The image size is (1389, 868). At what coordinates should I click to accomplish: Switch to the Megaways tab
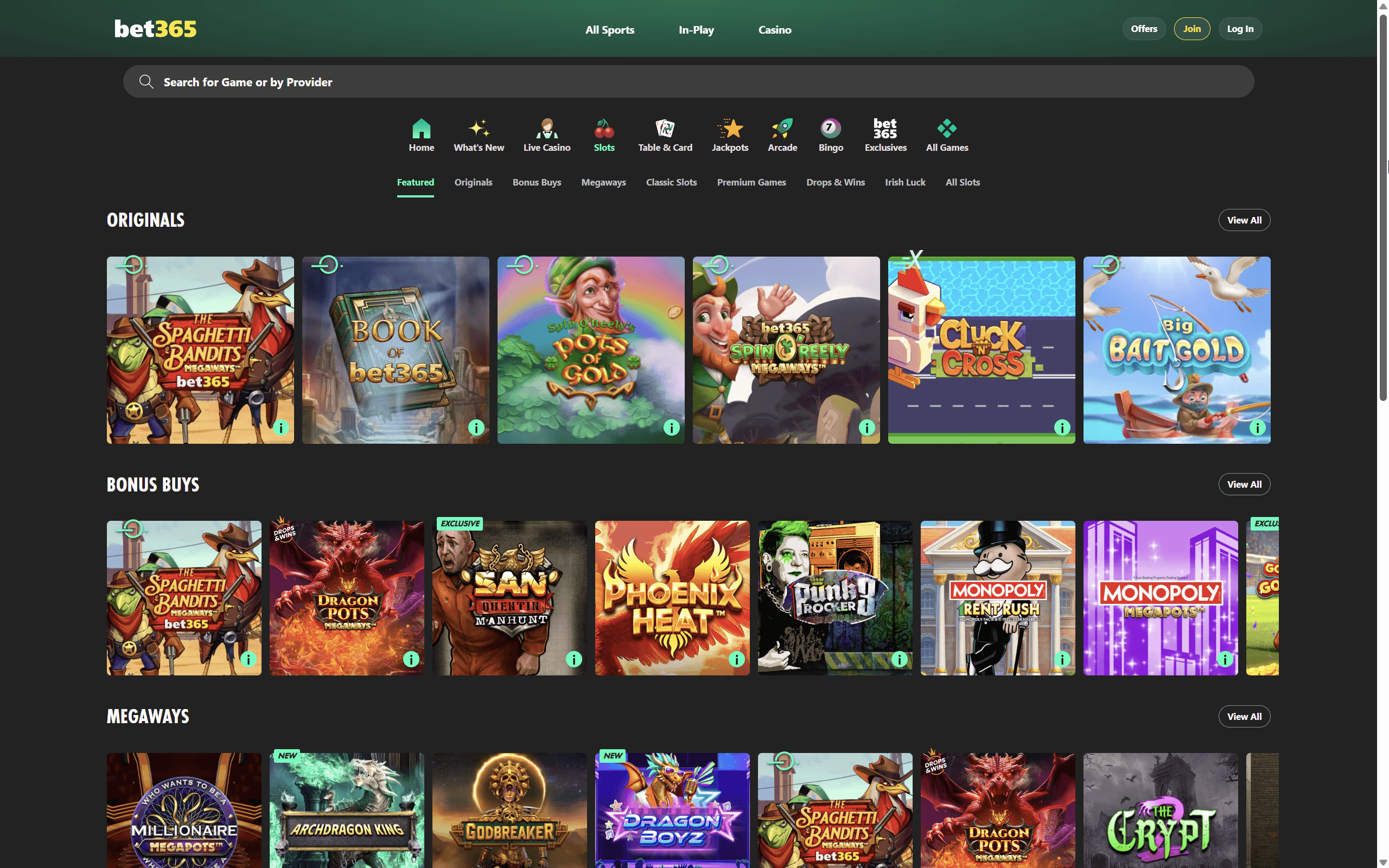(604, 182)
